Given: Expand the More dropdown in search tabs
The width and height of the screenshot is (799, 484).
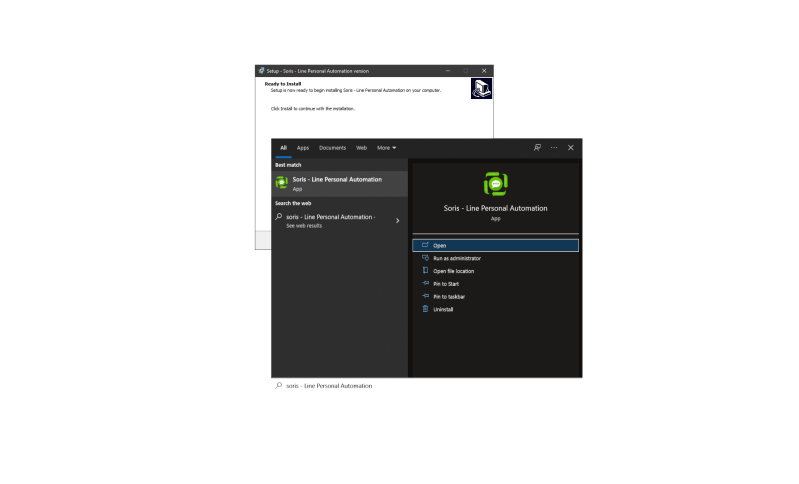Looking at the screenshot, I should click(x=386, y=148).
